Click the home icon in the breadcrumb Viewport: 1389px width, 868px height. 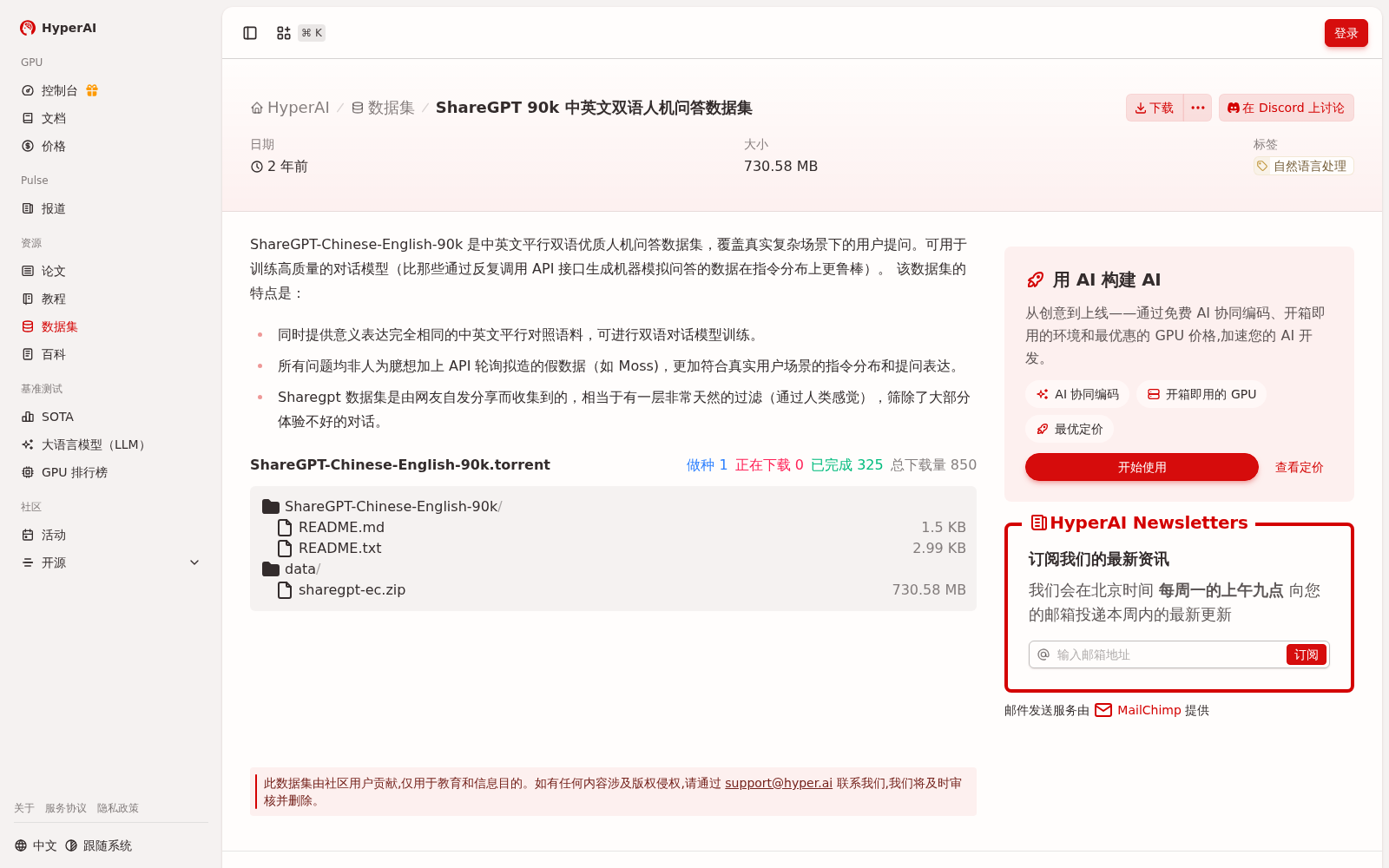pyautogui.click(x=257, y=108)
